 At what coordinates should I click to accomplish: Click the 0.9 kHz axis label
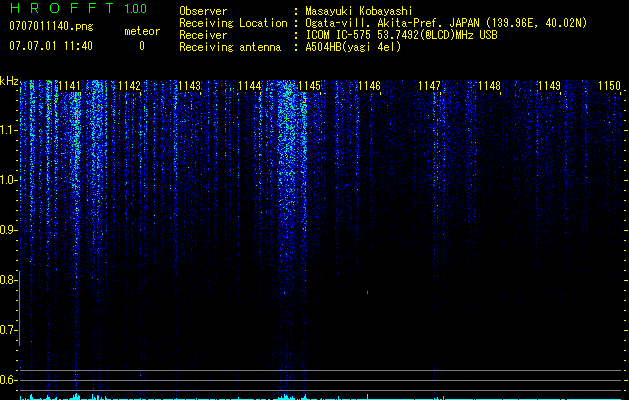pyautogui.click(x=8, y=230)
